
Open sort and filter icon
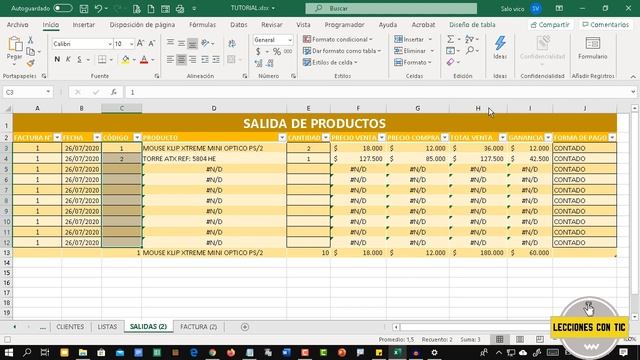469,39
